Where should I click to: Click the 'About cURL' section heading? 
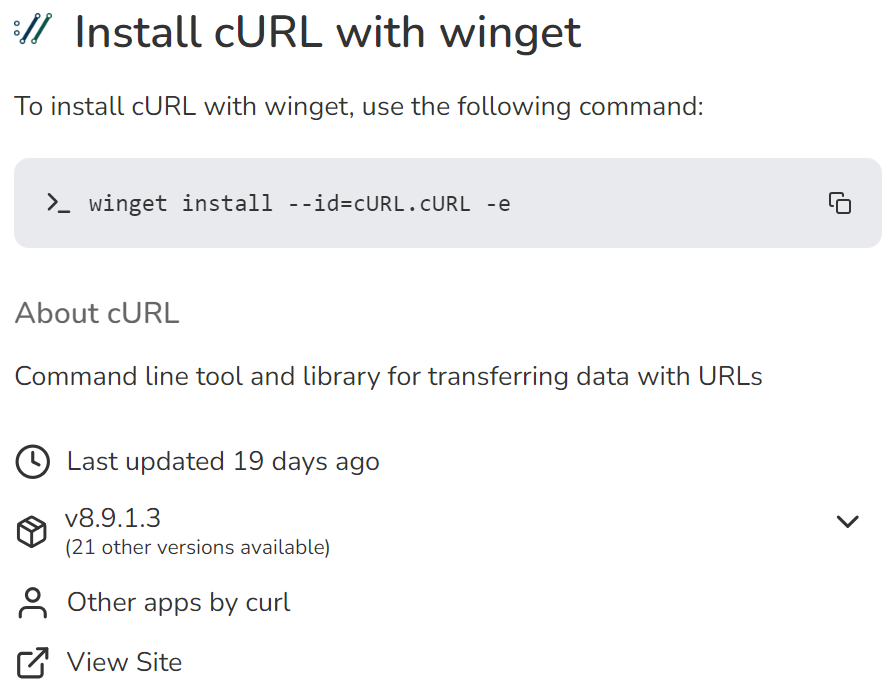point(97,313)
